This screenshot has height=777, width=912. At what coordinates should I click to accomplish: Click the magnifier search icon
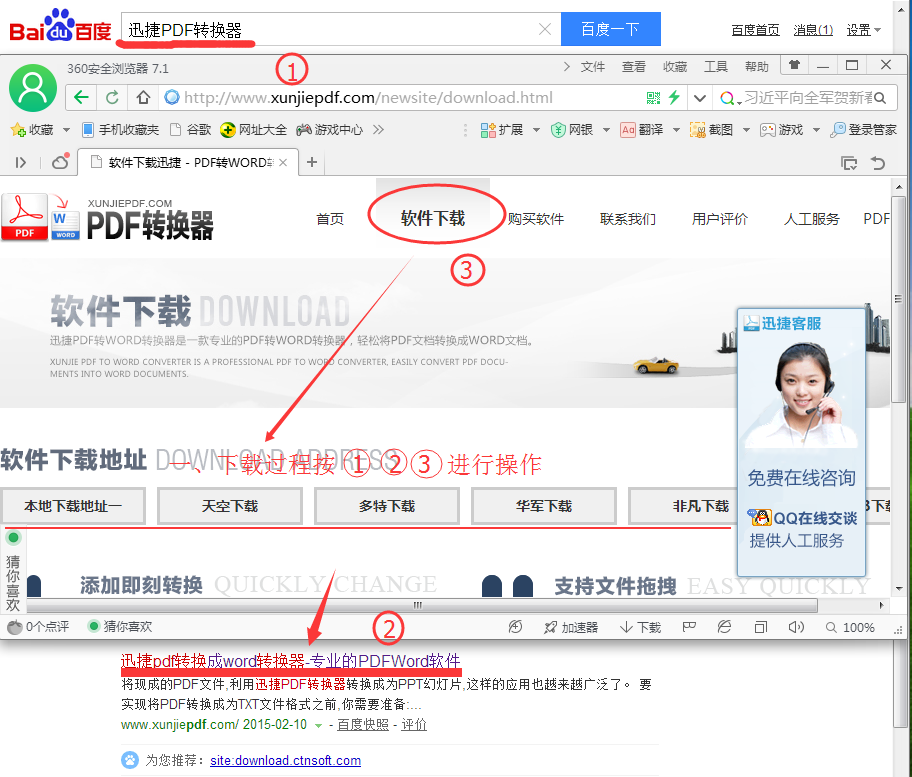(x=880, y=98)
